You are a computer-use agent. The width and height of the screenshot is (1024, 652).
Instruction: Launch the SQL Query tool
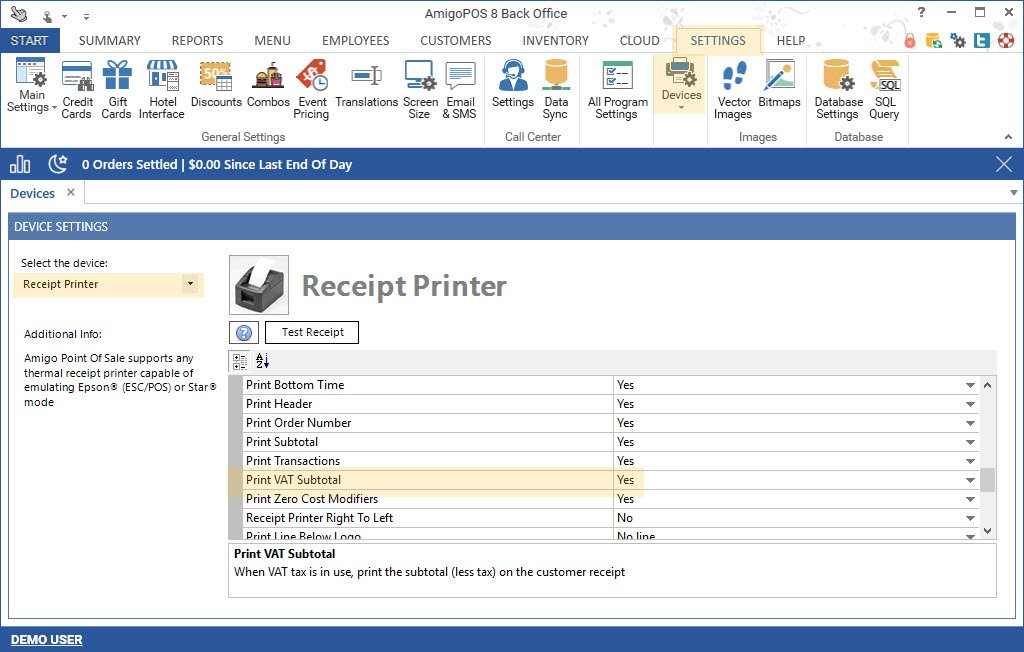885,88
